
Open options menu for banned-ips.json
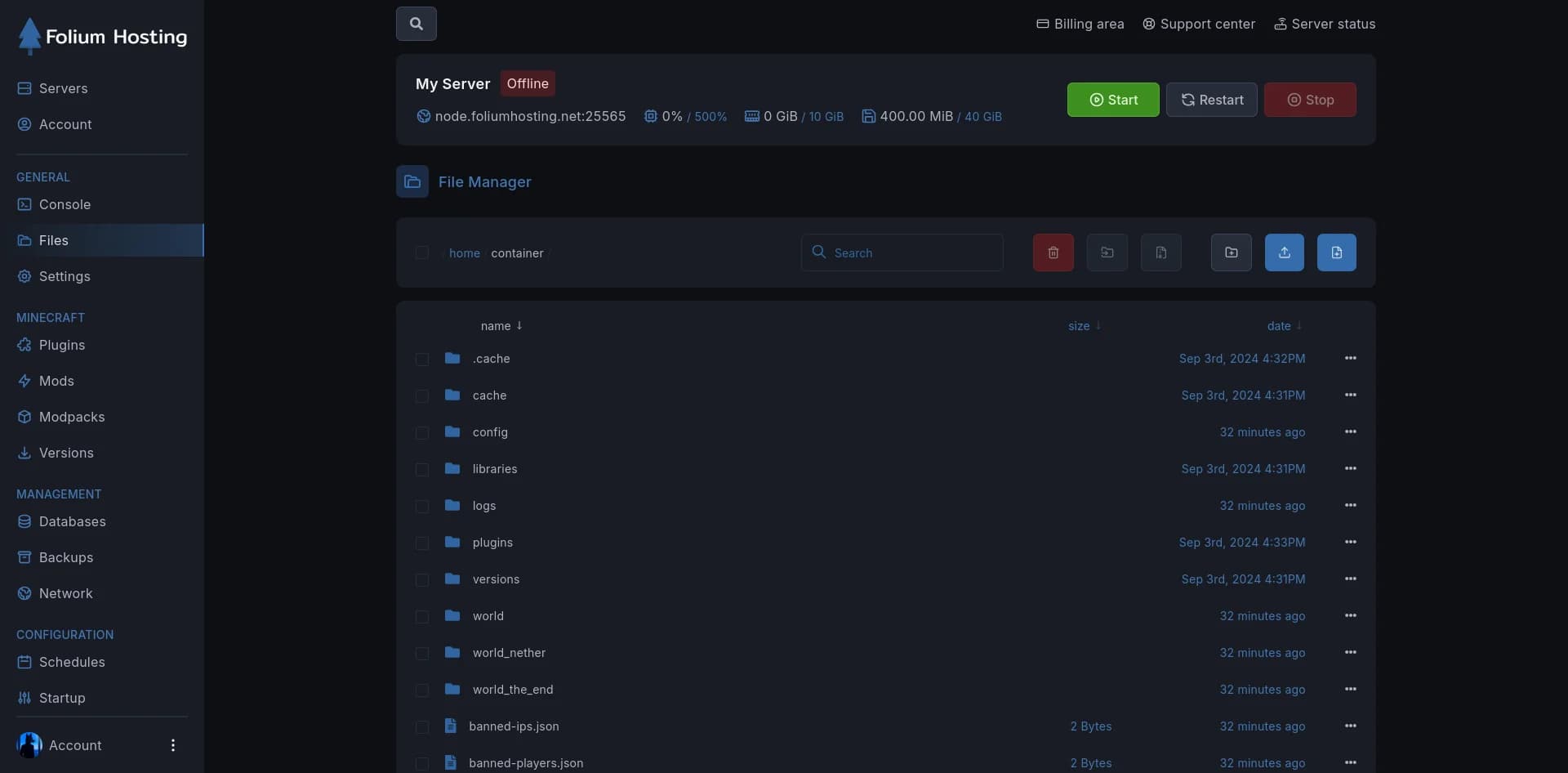[x=1350, y=726]
